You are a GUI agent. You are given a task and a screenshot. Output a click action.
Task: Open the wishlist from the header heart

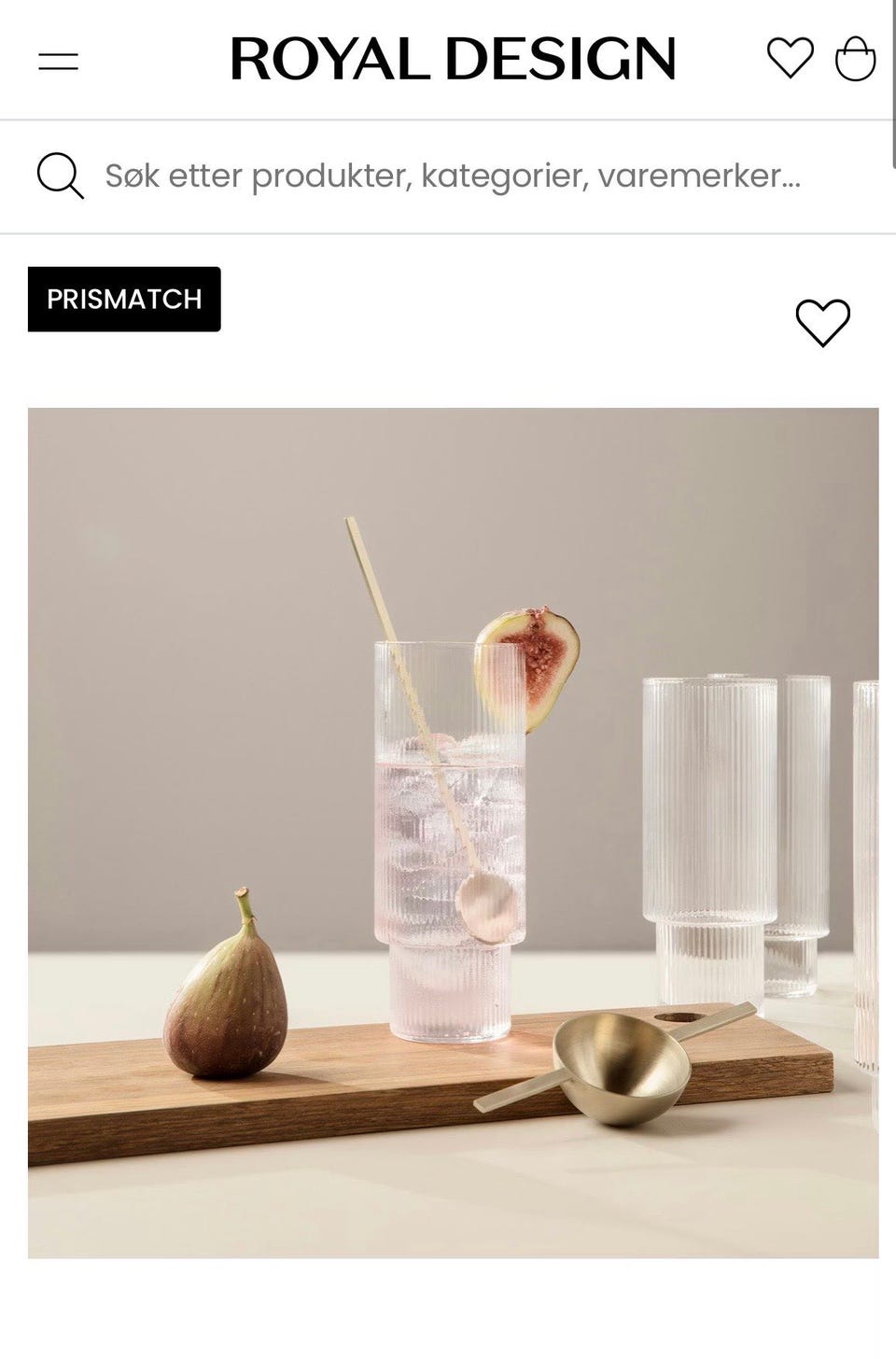pyautogui.click(x=791, y=58)
